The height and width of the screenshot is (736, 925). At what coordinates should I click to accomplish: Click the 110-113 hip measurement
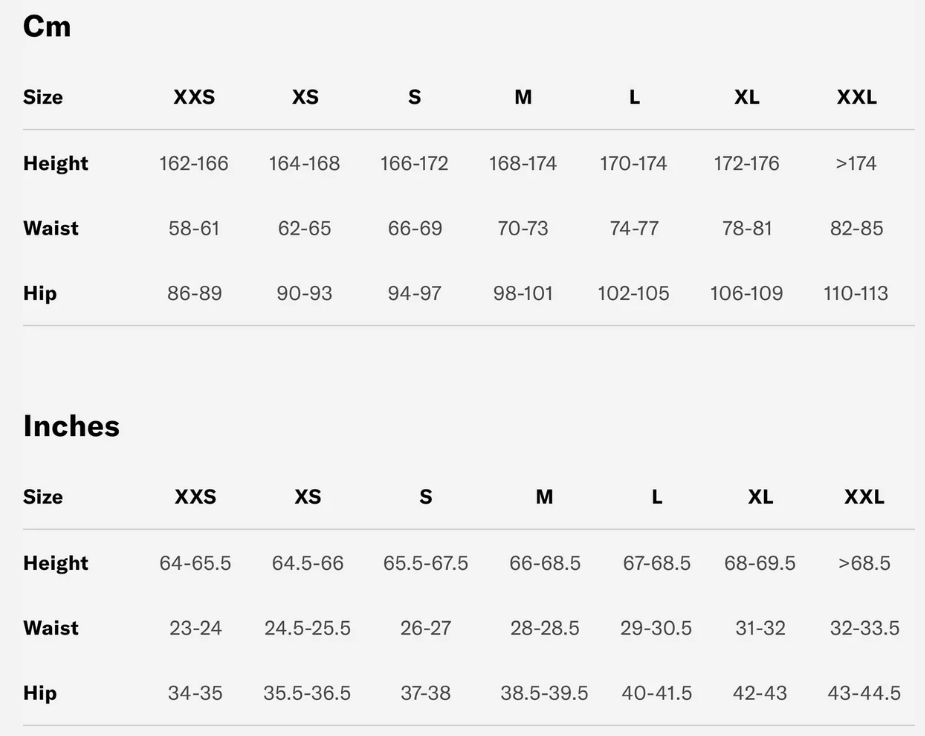tap(856, 294)
